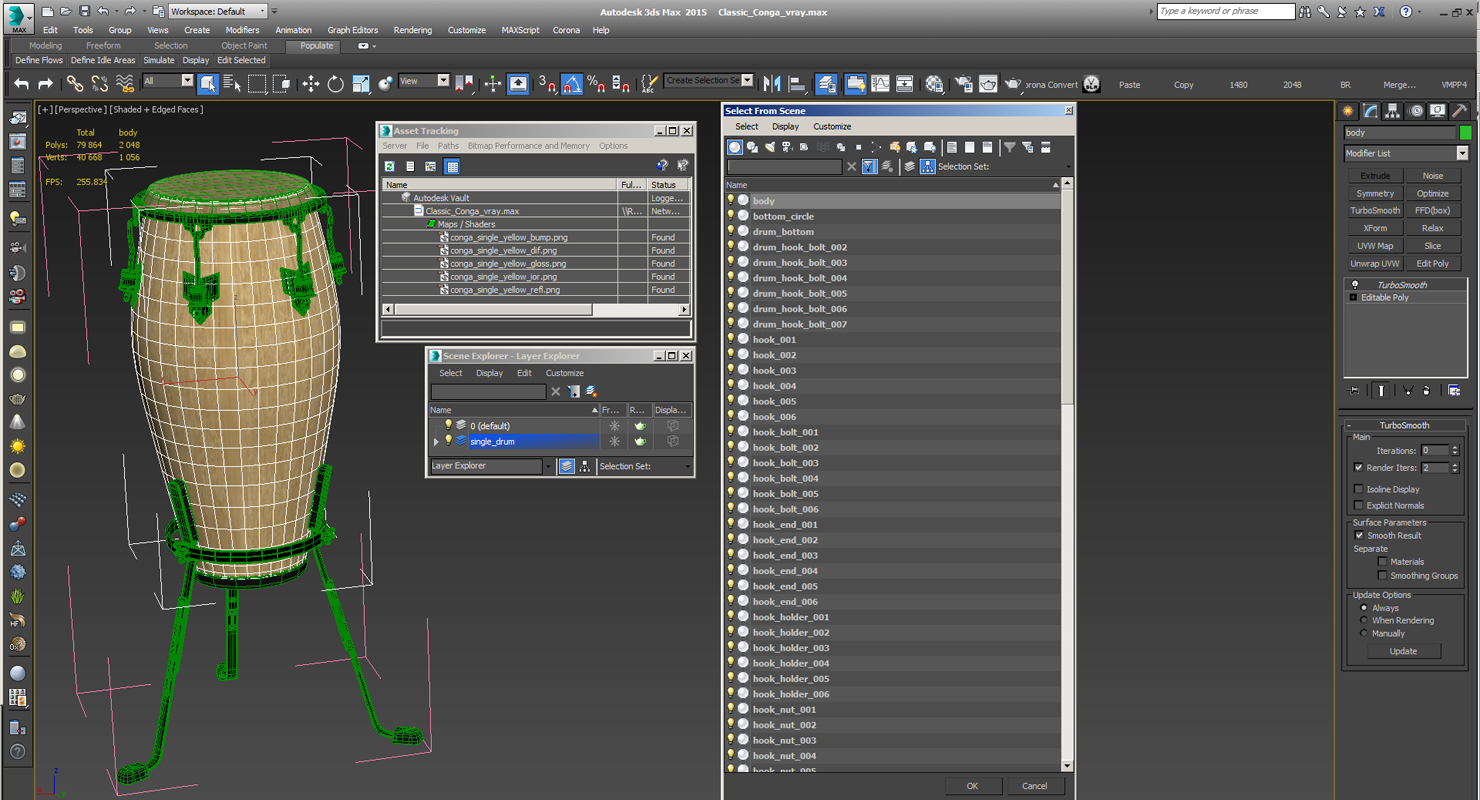
Task: Open Paths menu in Asset Tracking
Action: [x=448, y=146]
